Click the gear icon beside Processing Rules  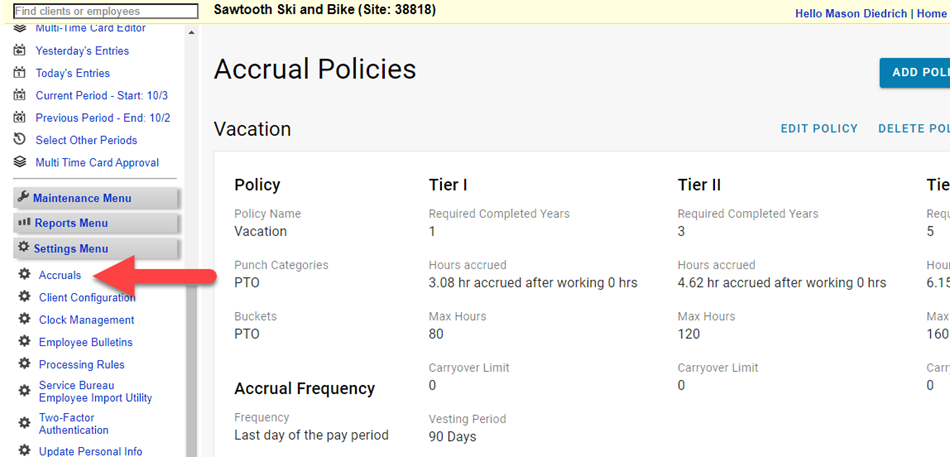coord(24,365)
